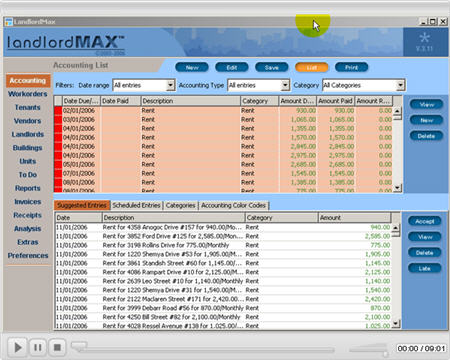Open the Buildings section
Viewport: 450px width, 360px height.
28,148
